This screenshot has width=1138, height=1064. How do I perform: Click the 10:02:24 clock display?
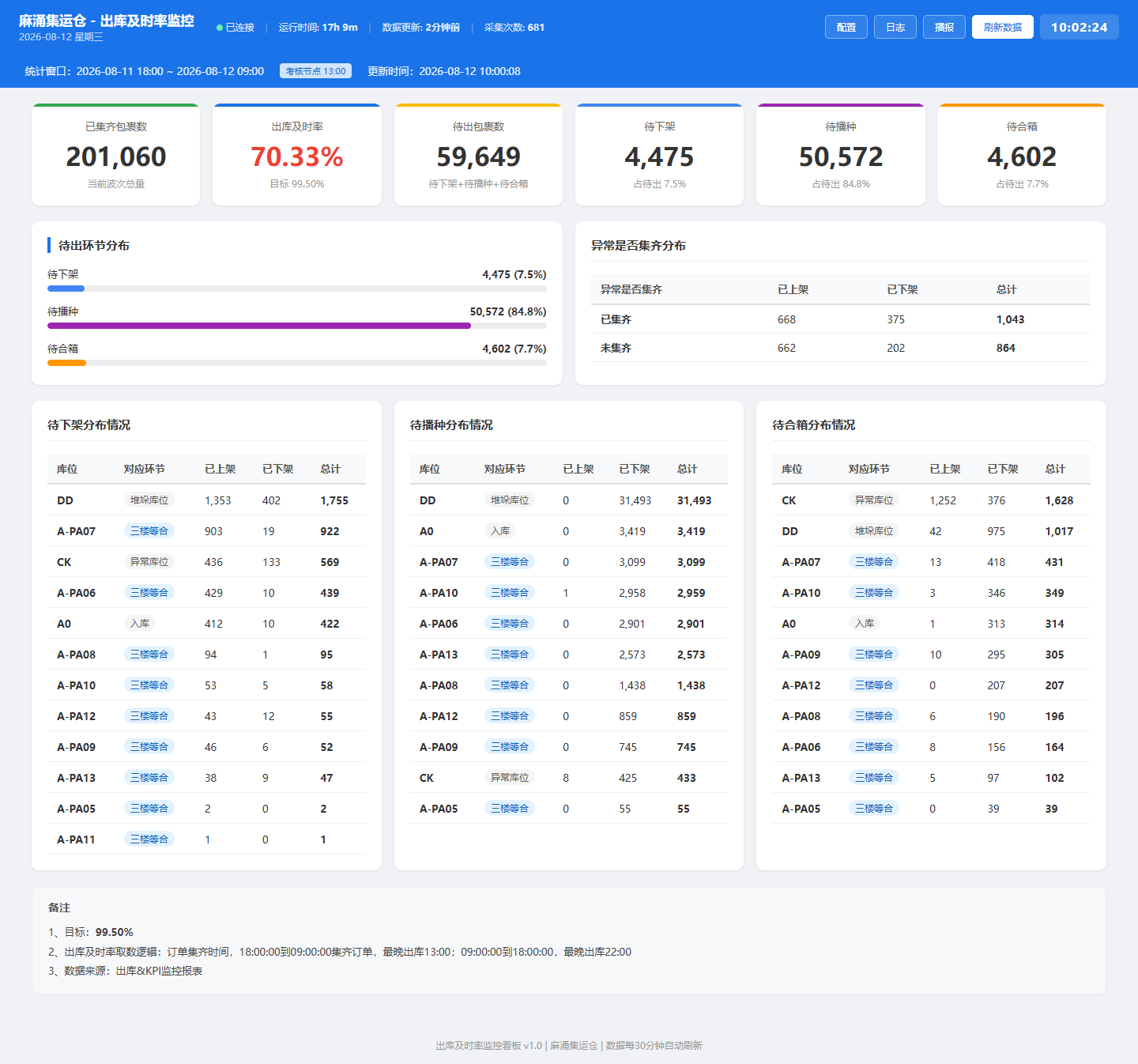pos(1080,27)
